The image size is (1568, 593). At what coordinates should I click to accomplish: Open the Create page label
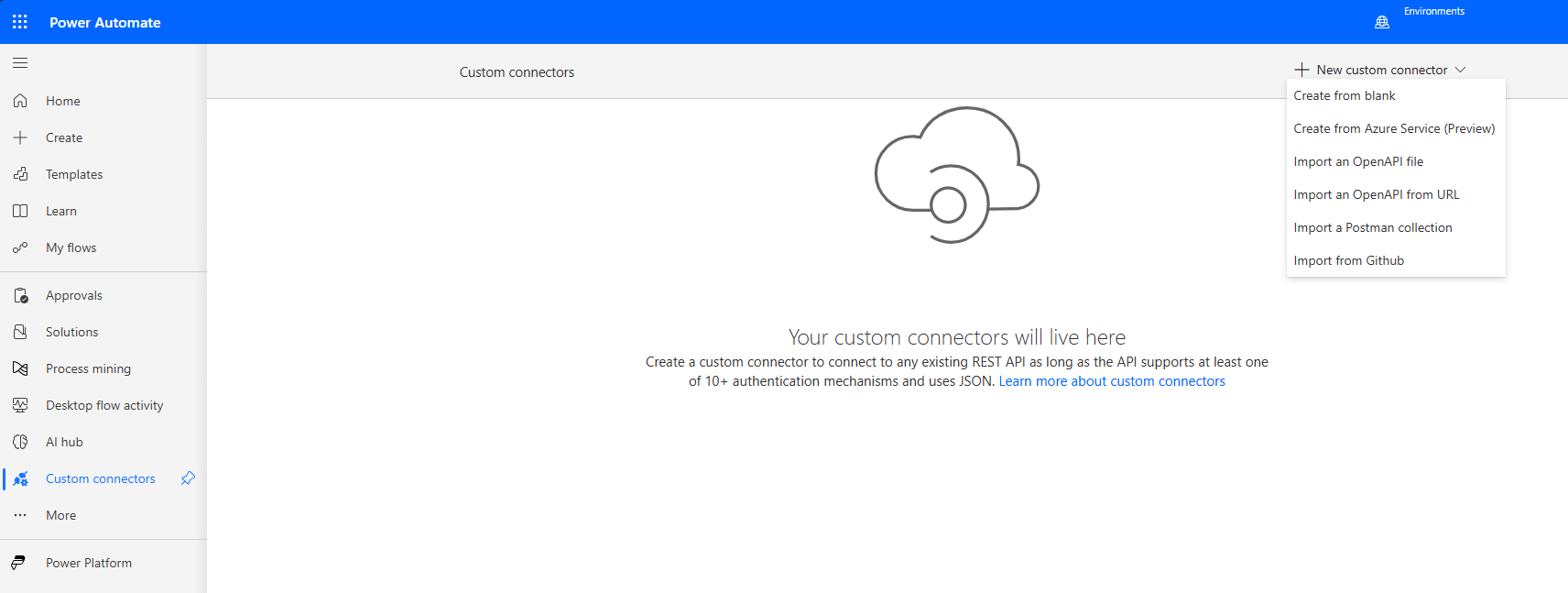pyautogui.click(x=64, y=137)
